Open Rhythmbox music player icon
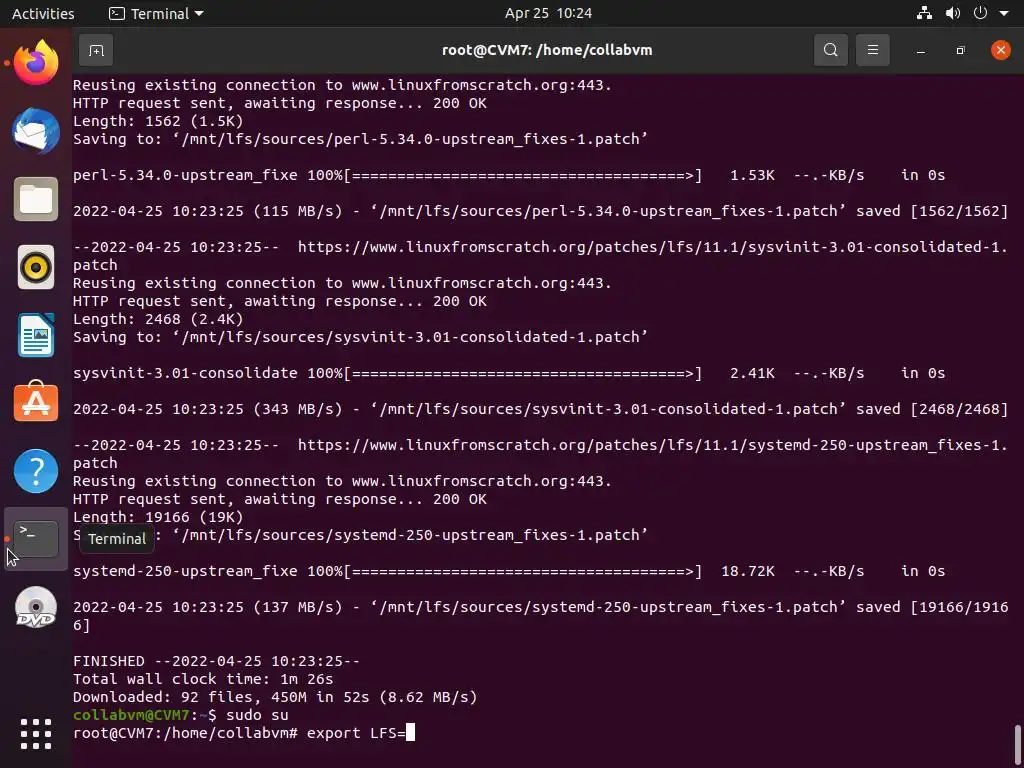Viewport: 1024px width, 768px height. click(x=36, y=267)
